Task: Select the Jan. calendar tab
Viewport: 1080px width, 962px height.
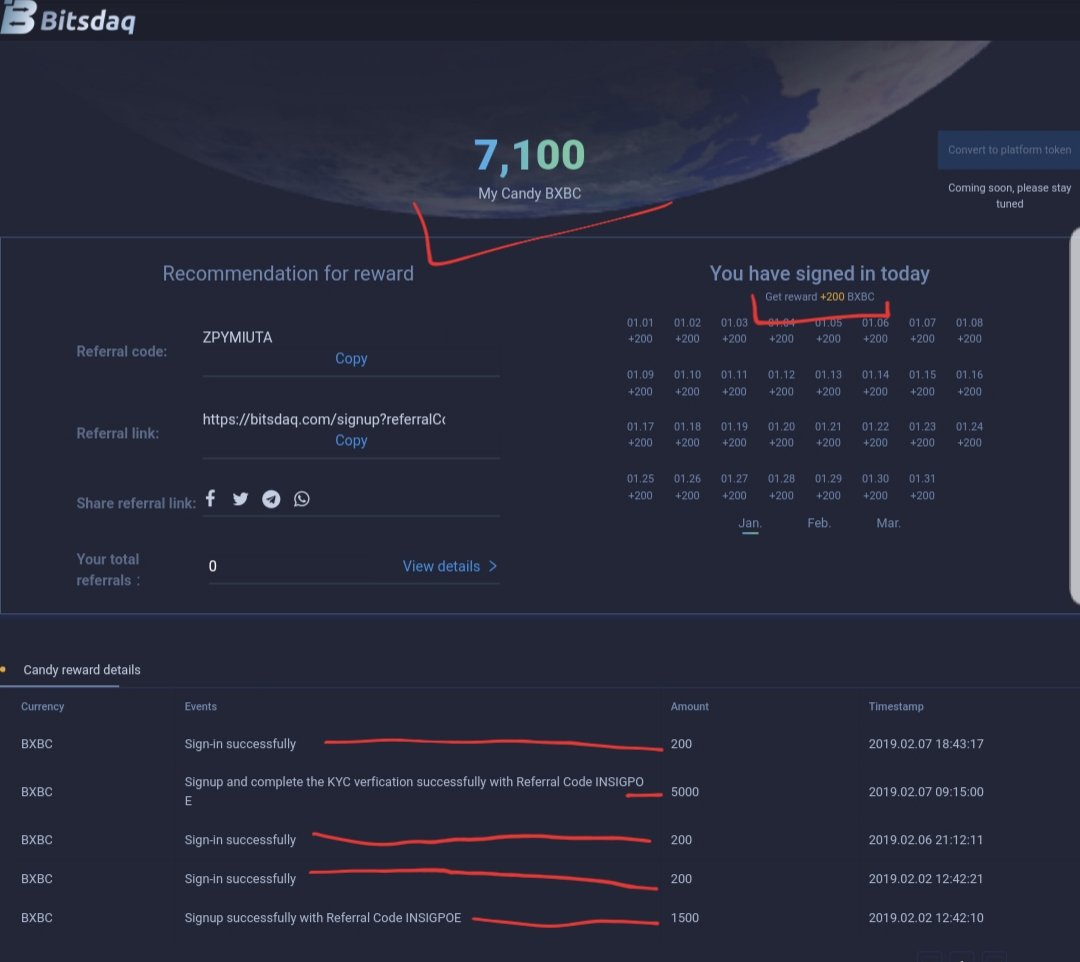Action: pyautogui.click(x=750, y=523)
